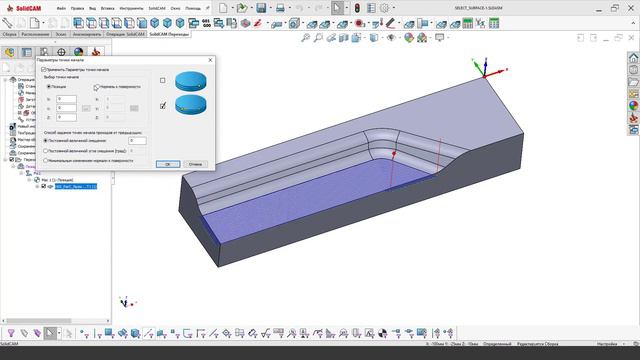The height and width of the screenshot is (360, 640).
Task: Click the Zoom to Fit magnifier icon
Action: [305, 38]
